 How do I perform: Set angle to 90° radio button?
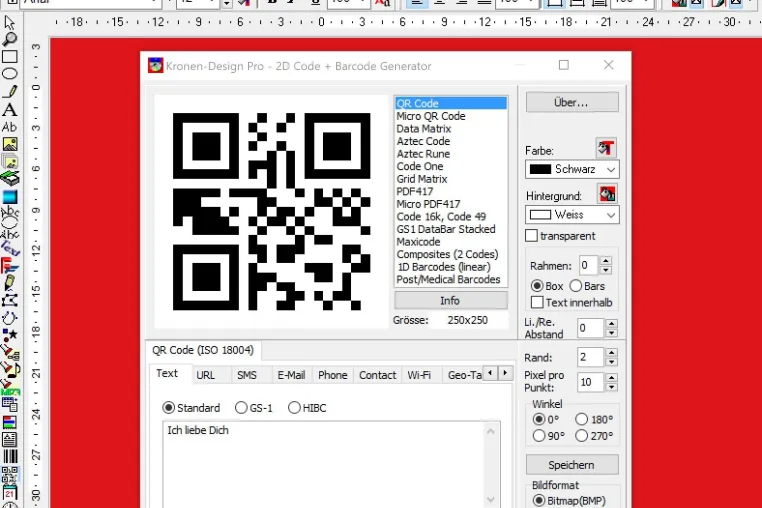[x=538, y=436]
